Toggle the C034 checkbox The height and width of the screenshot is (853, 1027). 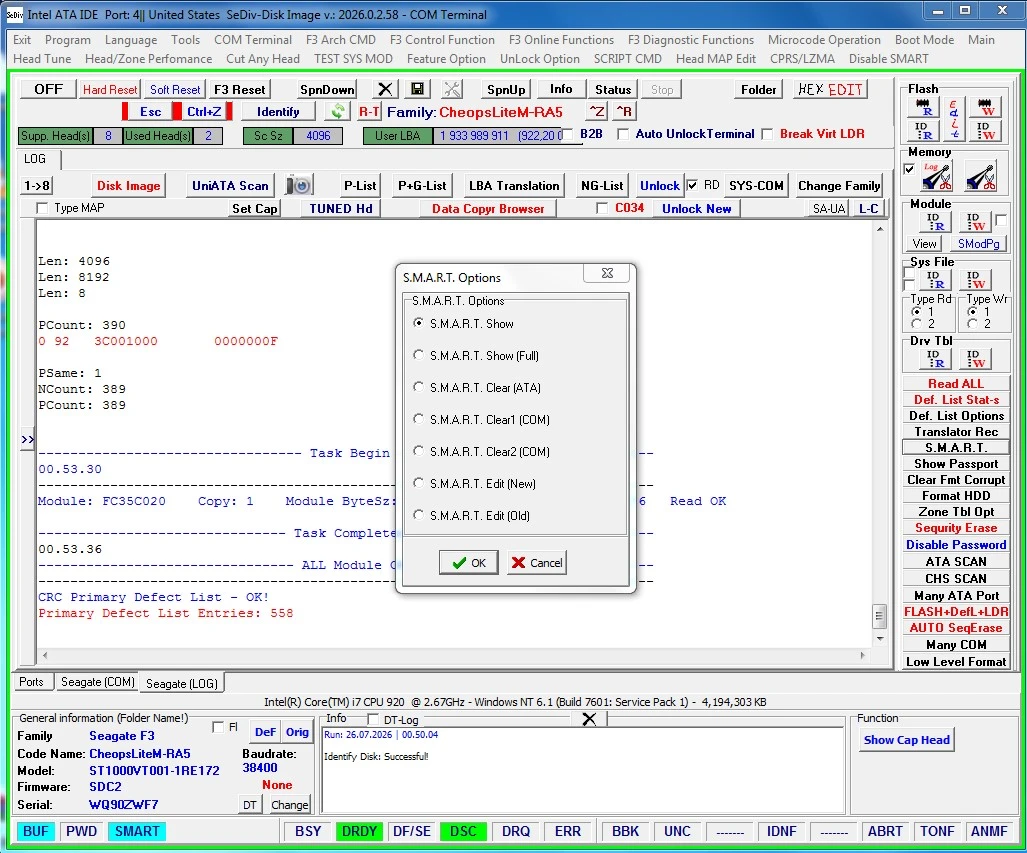(x=602, y=208)
